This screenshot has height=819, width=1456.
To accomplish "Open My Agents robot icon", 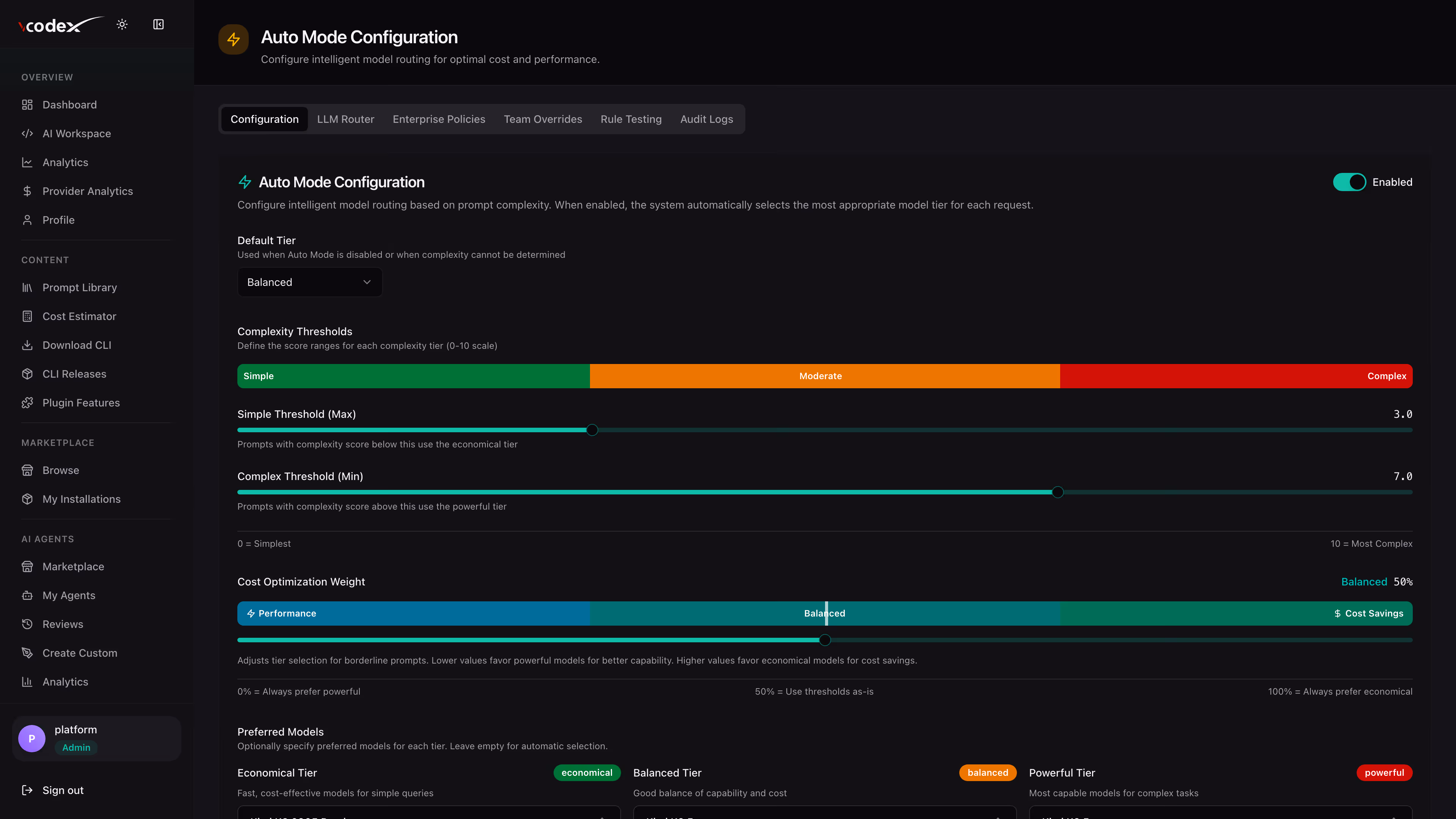I will 27,595.
